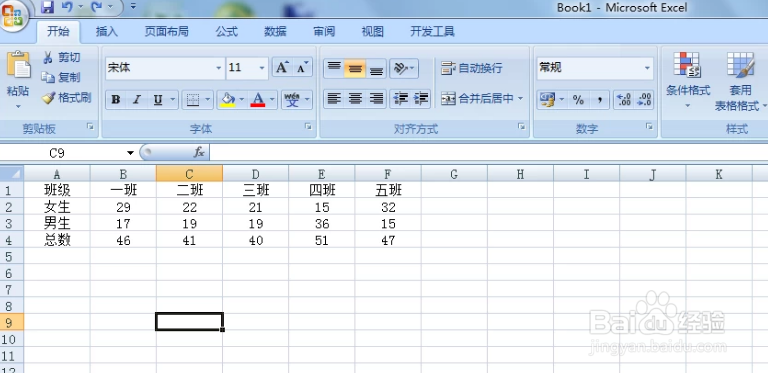Decrease indent
The height and width of the screenshot is (373, 768).
tap(401, 99)
